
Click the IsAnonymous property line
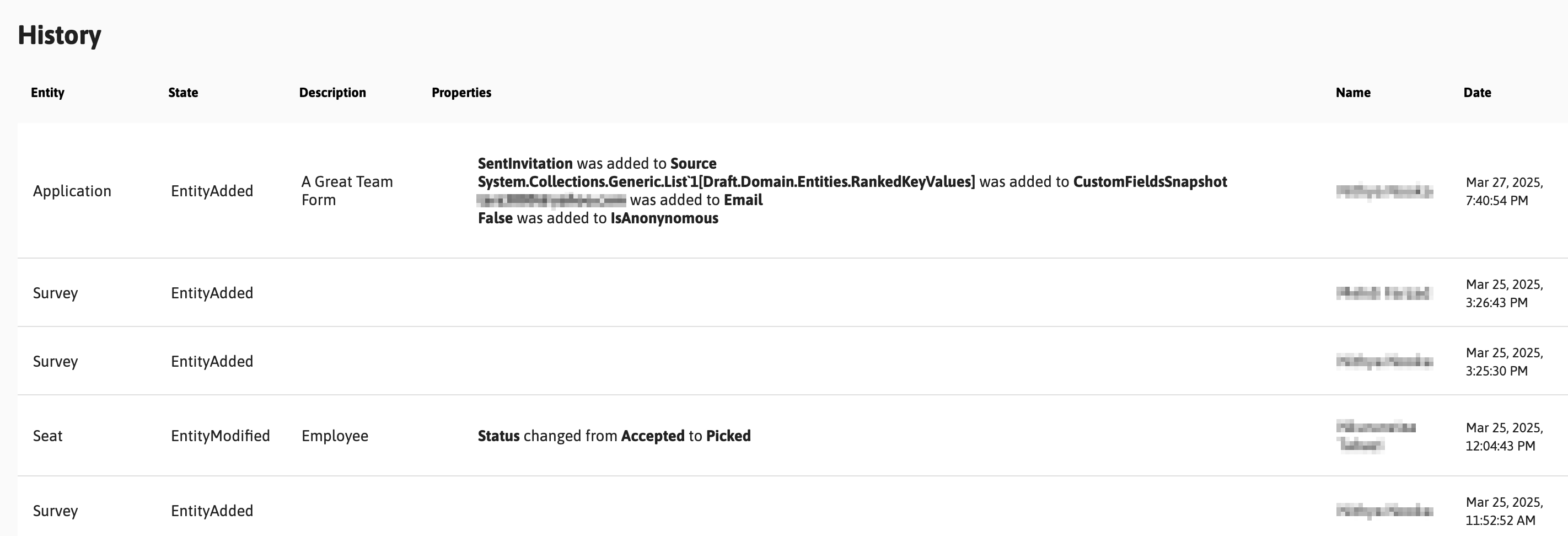pyautogui.click(x=598, y=218)
